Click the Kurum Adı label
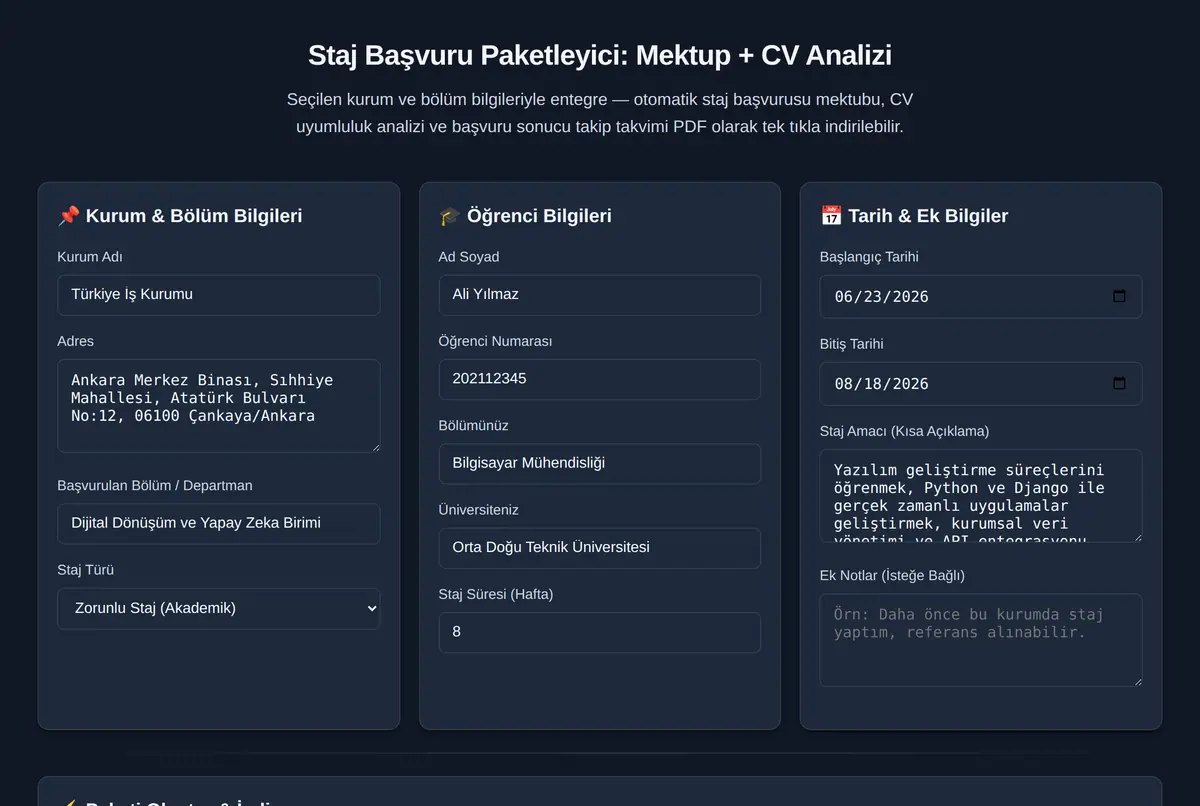 coord(90,257)
